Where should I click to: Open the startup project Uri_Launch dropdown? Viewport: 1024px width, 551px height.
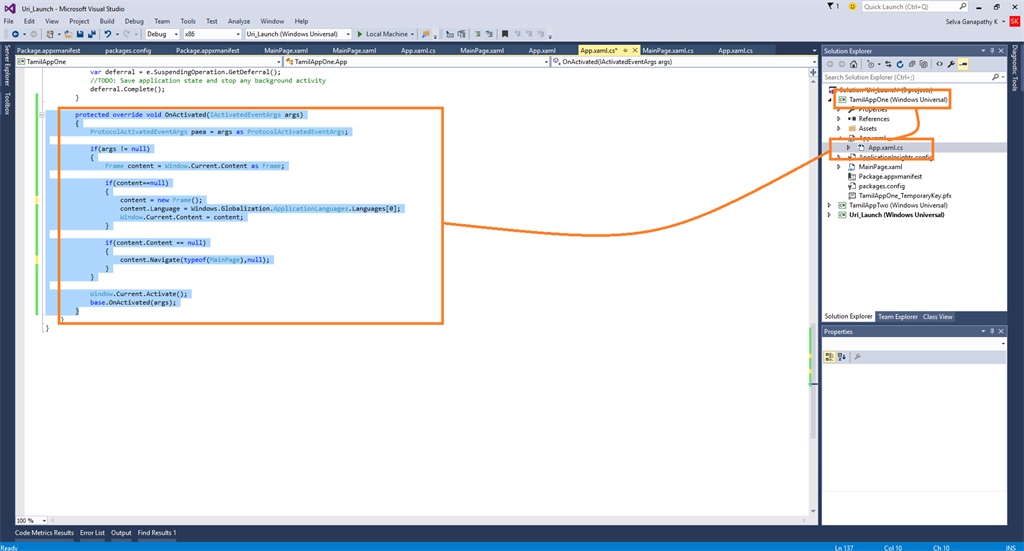click(348, 34)
